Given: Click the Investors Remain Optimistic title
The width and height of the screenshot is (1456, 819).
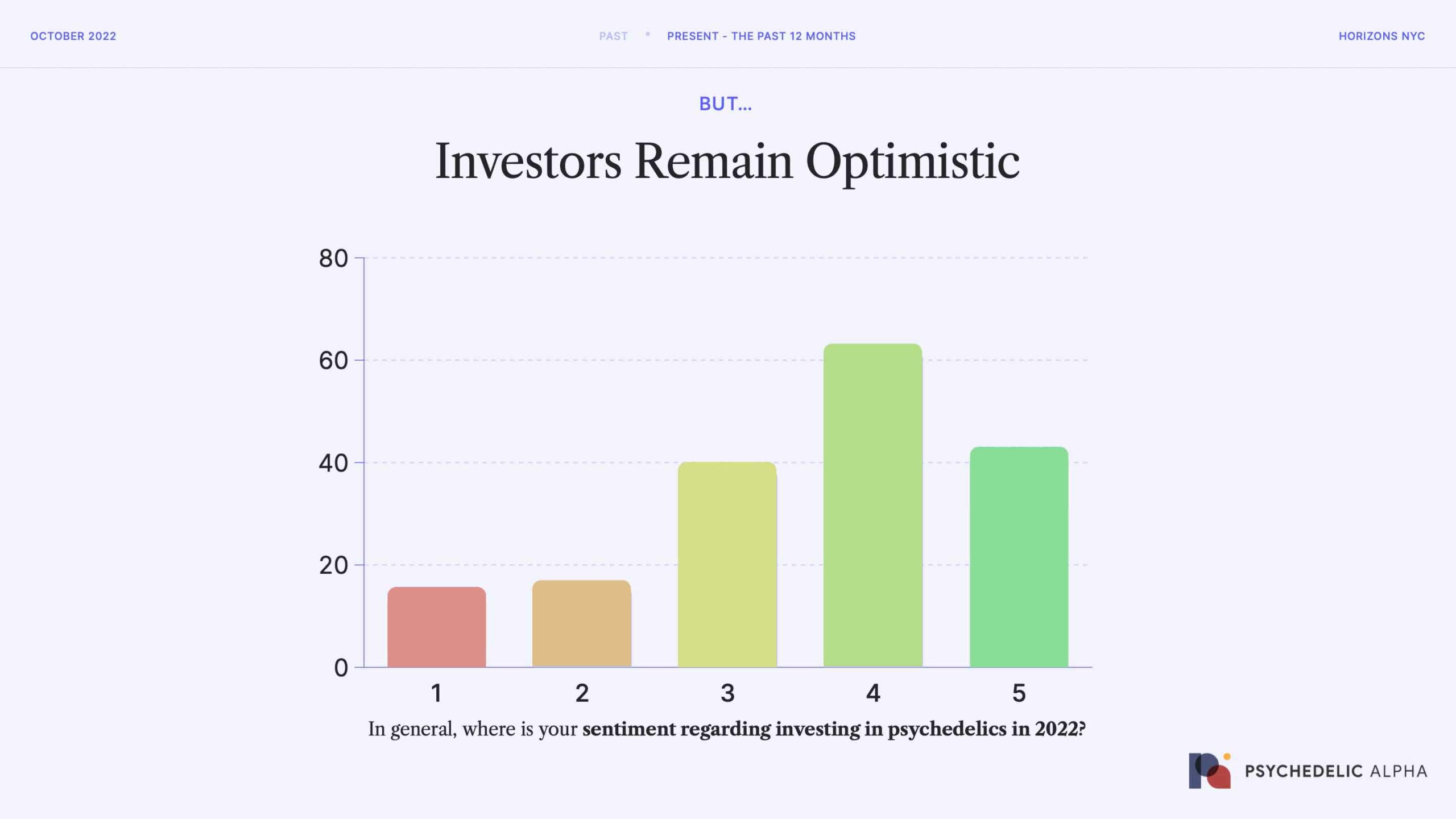Looking at the screenshot, I should point(727,162).
